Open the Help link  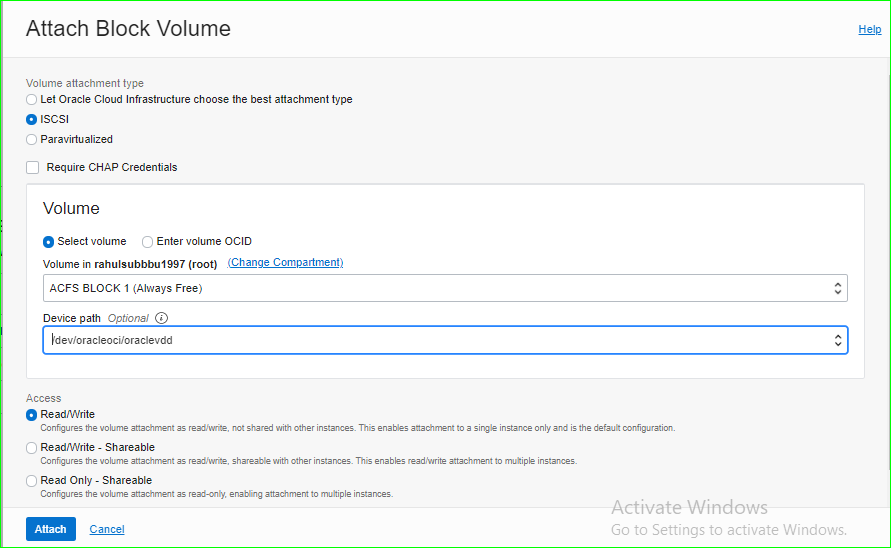[869, 30]
